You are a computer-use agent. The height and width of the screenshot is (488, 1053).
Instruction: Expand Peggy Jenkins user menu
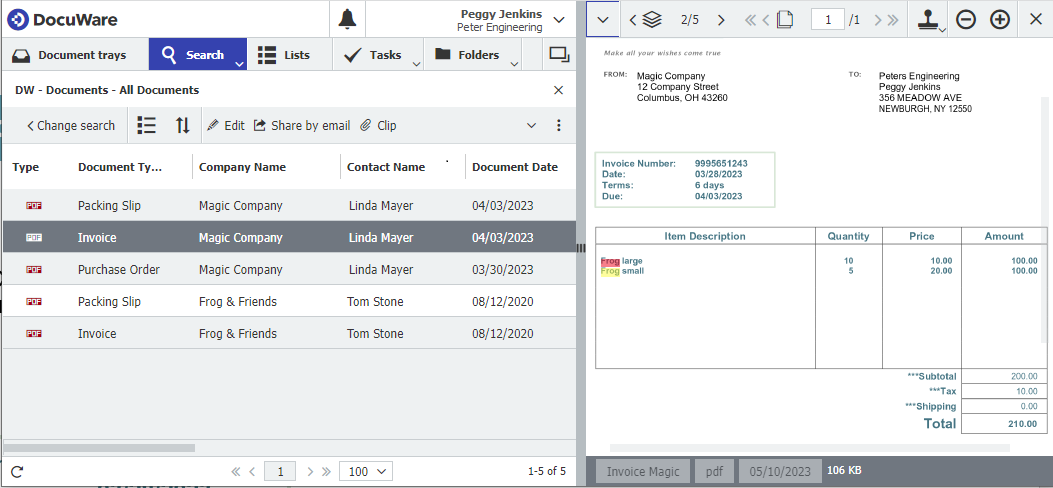tap(558, 19)
